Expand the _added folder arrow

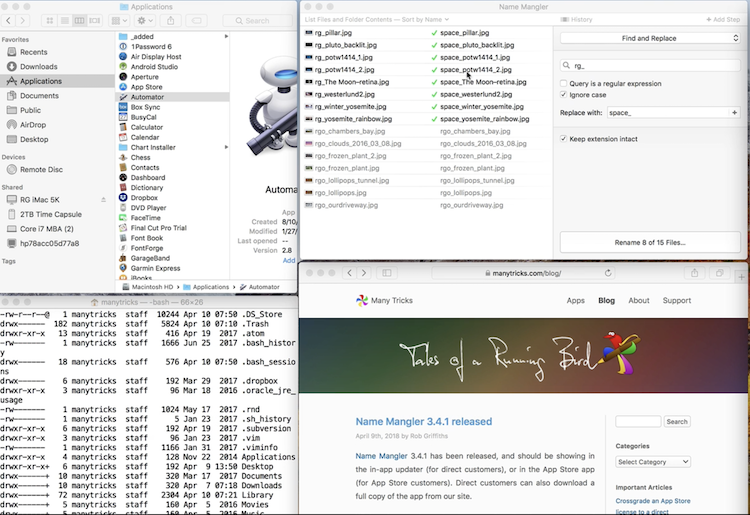(x=226, y=36)
